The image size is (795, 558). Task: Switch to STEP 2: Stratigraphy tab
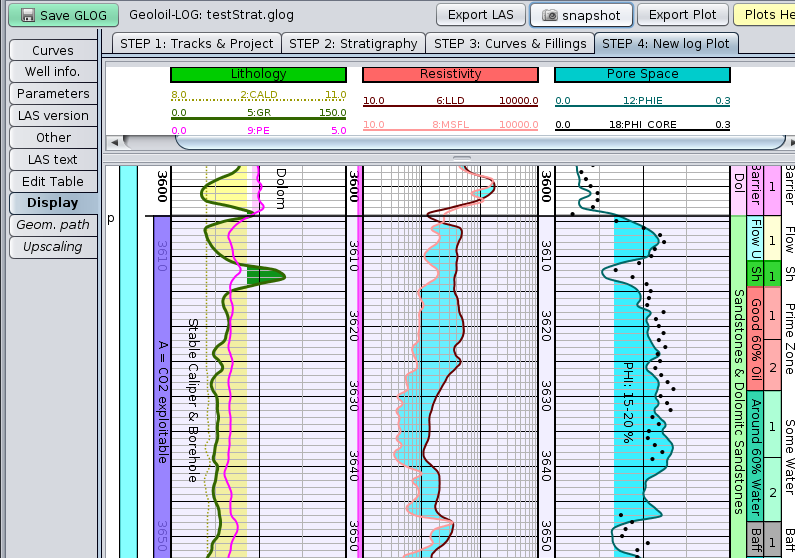click(x=353, y=44)
